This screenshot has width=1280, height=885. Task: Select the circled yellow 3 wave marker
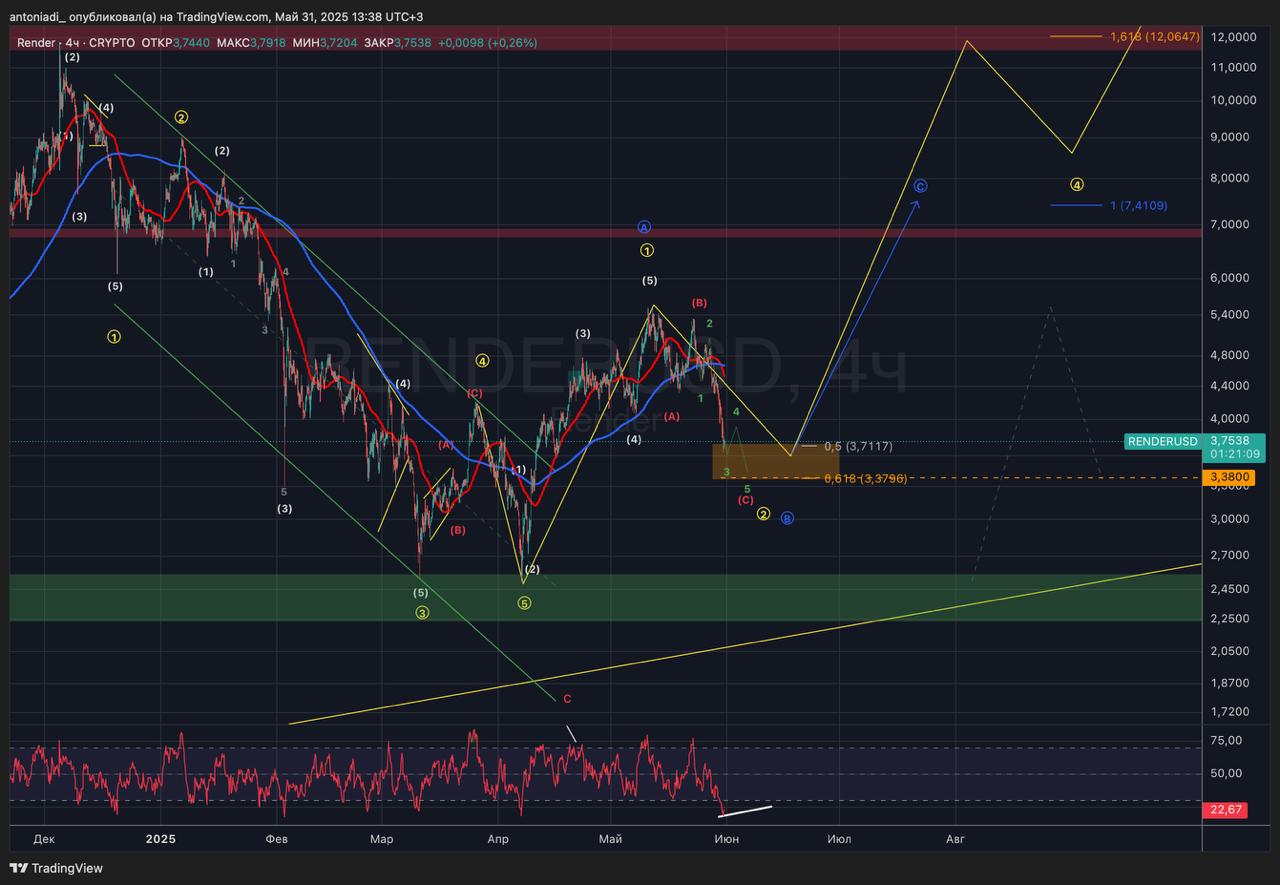[x=422, y=612]
